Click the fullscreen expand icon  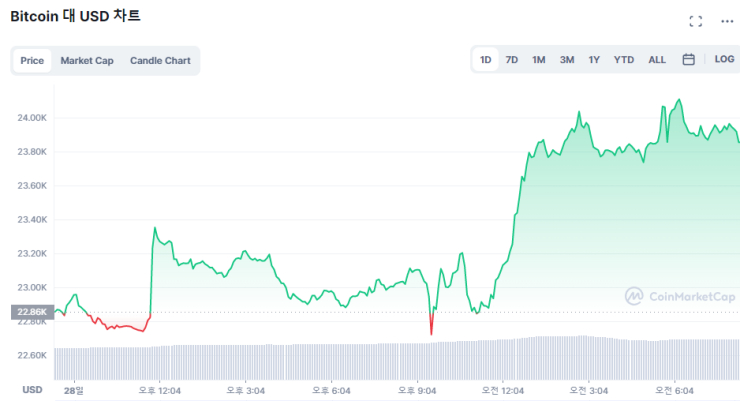[696, 21]
